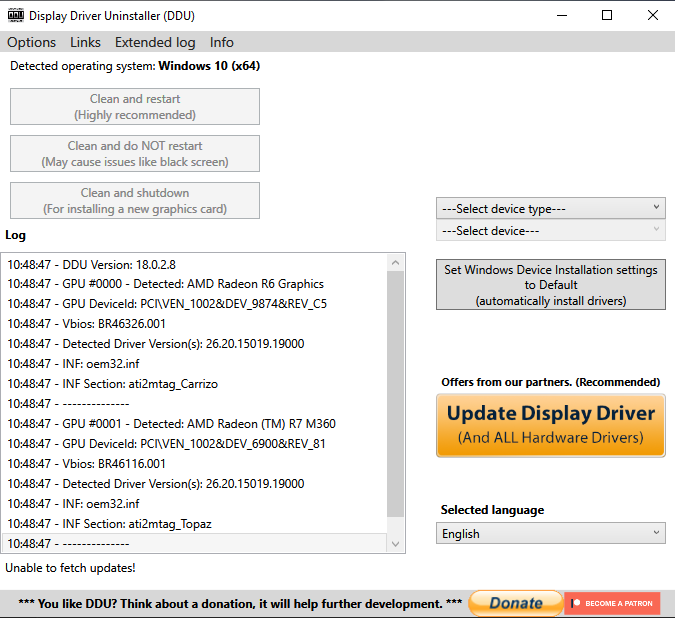Close the DDU window
The width and height of the screenshot is (675, 618).
(x=653, y=15)
